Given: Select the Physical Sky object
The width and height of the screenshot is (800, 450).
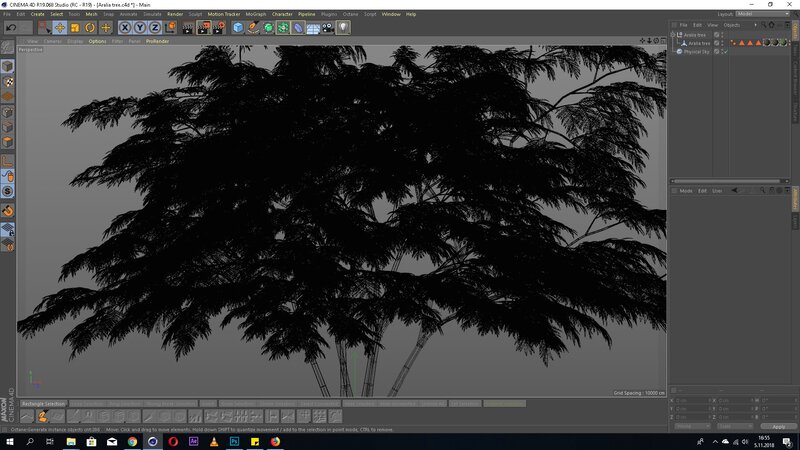Looking at the screenshot, I should (x=697, y=51).
